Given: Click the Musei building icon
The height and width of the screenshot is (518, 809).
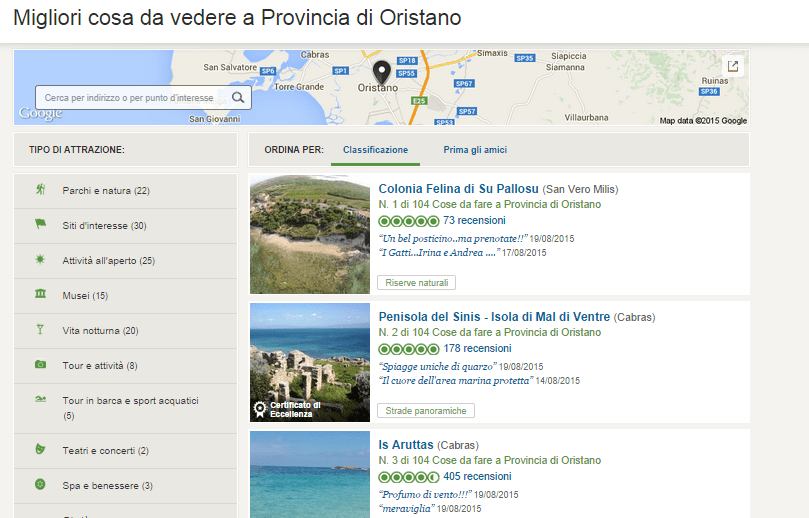Looking at the screenshot, I should point(40,295).
